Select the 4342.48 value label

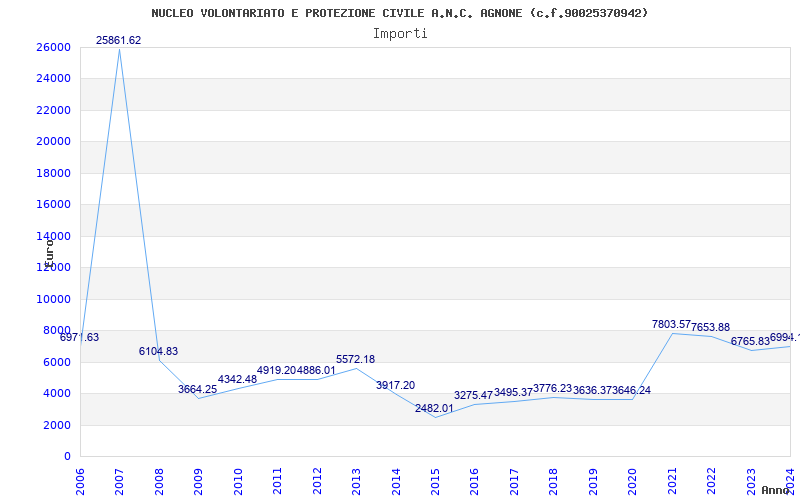237,379
